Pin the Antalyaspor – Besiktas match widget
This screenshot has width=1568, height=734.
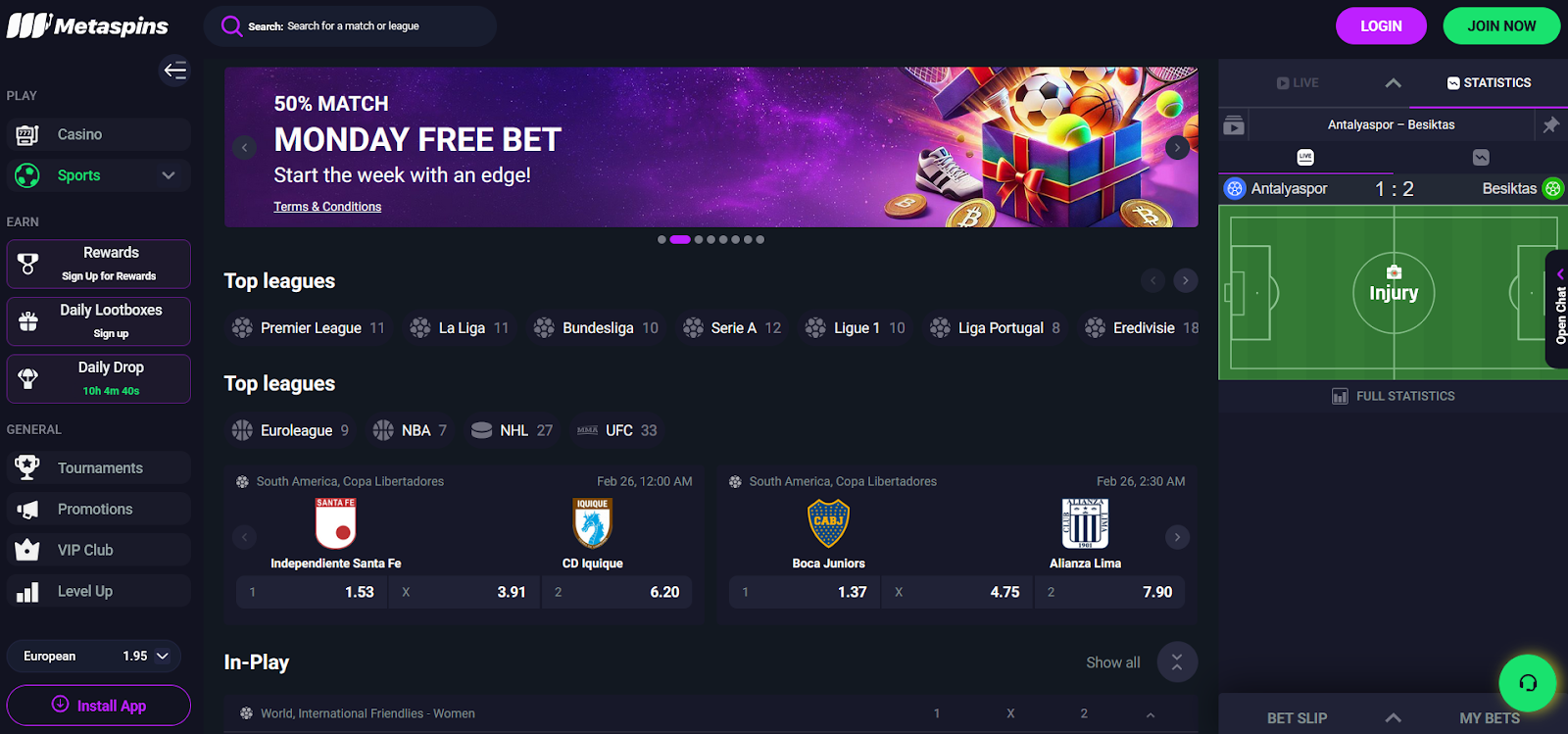pos(1550,124)
